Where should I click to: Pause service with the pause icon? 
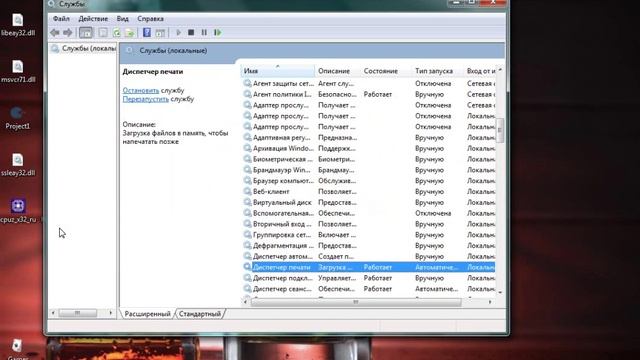coord(204,33)
